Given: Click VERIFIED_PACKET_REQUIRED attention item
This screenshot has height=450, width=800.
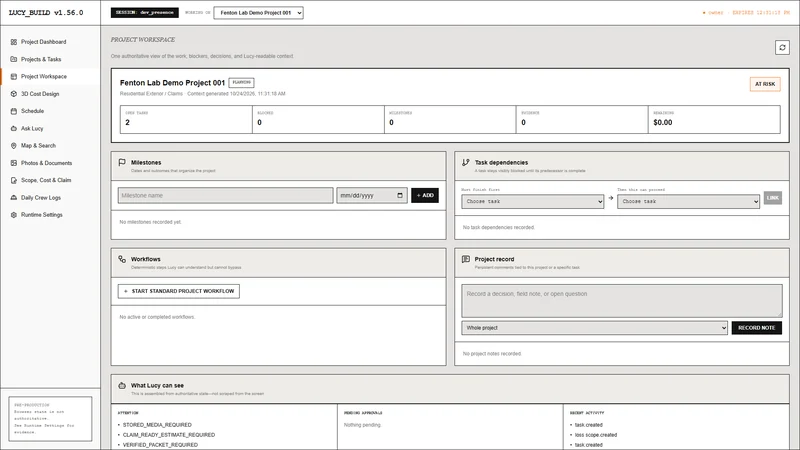Looking at the screenshot, I should click(x=160, y=445).
